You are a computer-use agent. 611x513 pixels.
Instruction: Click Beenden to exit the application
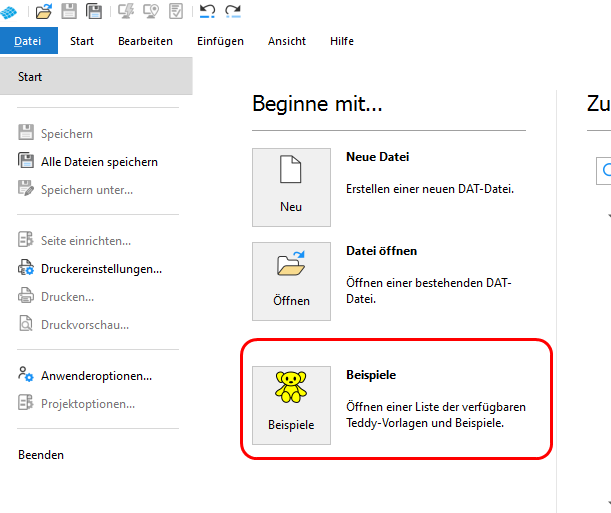coord(41,455)
